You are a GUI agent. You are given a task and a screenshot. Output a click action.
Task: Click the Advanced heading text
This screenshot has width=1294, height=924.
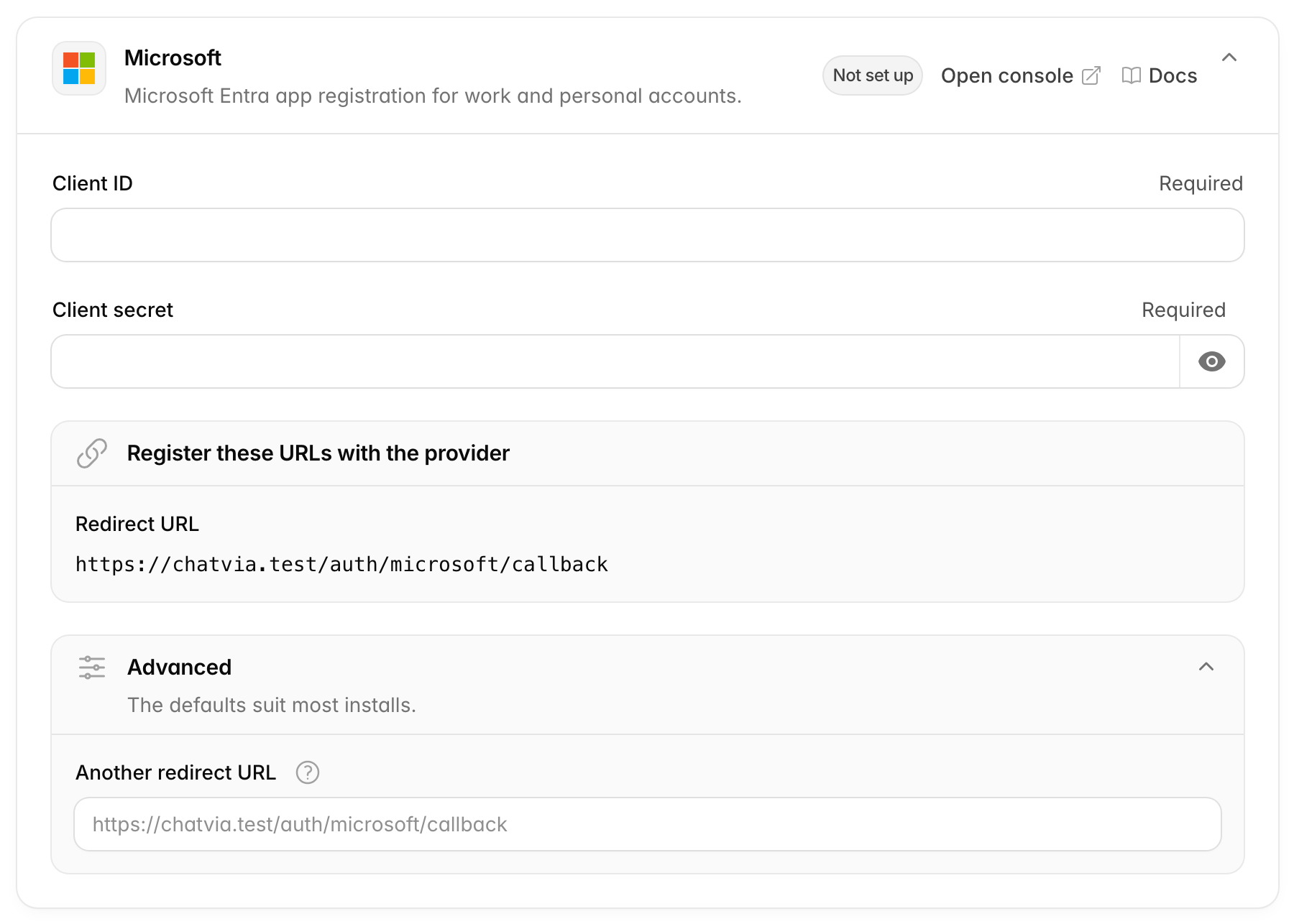click(x=180, y=667)
